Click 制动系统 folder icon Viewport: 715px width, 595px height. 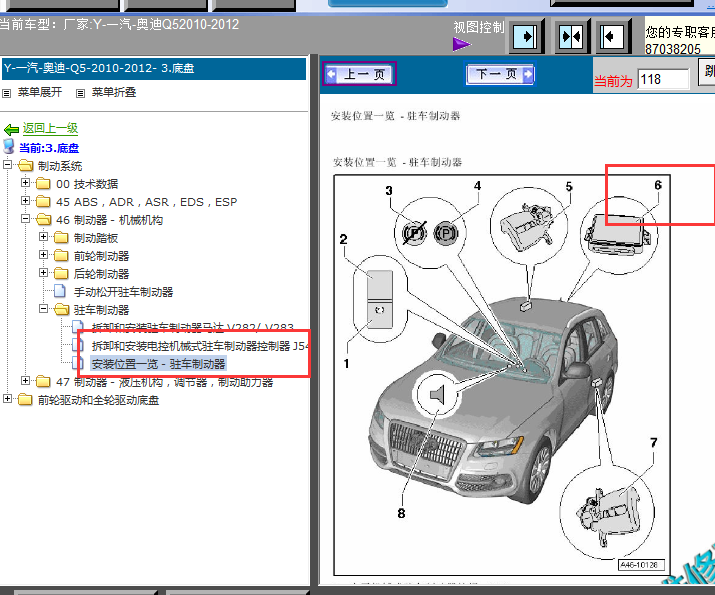coord(26,166)
